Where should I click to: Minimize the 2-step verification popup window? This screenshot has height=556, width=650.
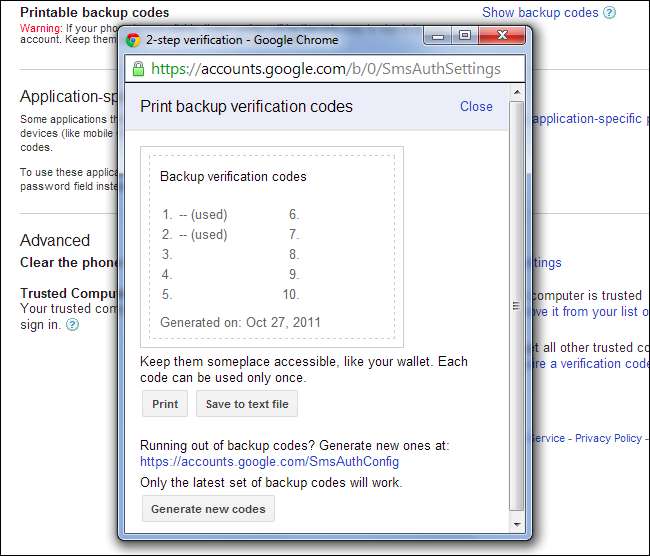click(437, 36)
